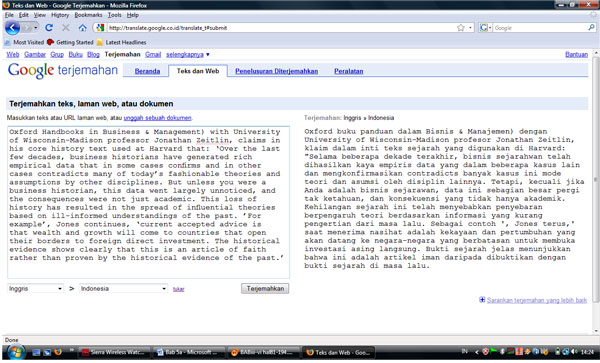The height and width of the screenshot is (363, 600).
Task: Bookmark this page with the star icon
Action: (461, 28)
